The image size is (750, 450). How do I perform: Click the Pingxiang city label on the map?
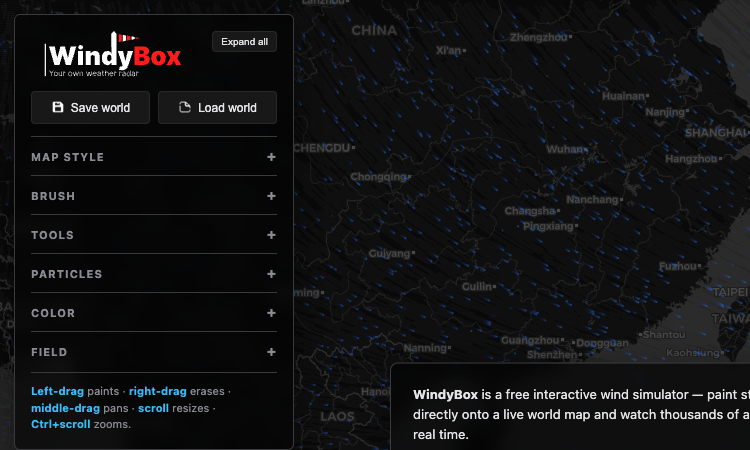coord(548,226)
